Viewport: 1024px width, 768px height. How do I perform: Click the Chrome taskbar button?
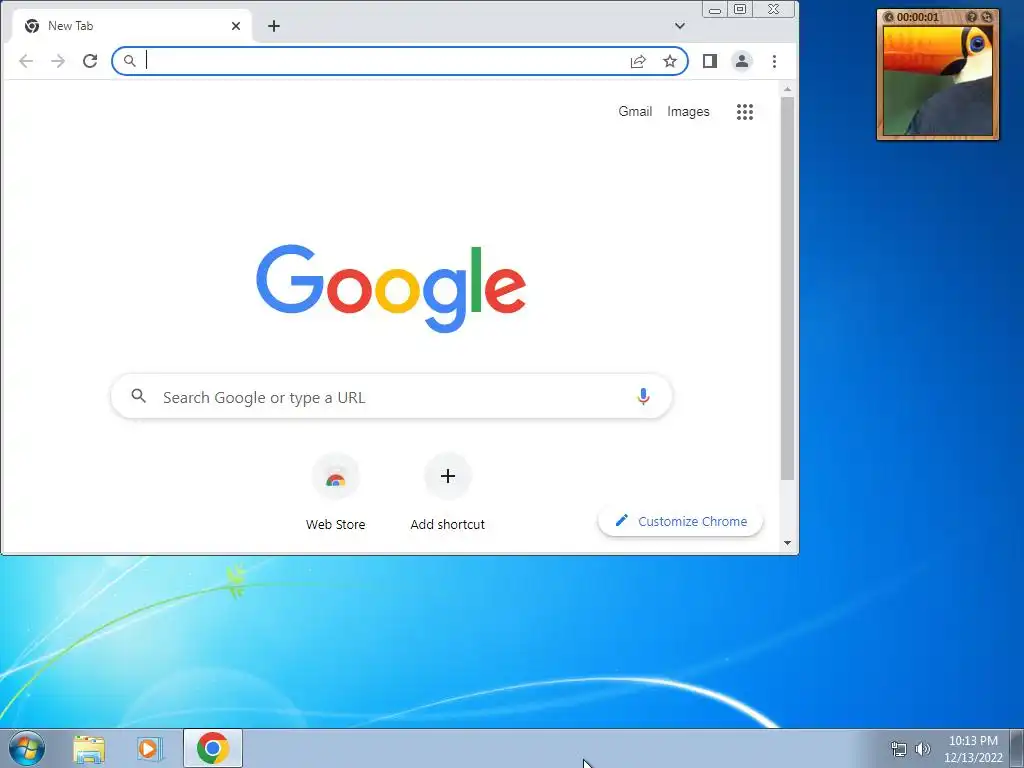(x=213, y=748)
